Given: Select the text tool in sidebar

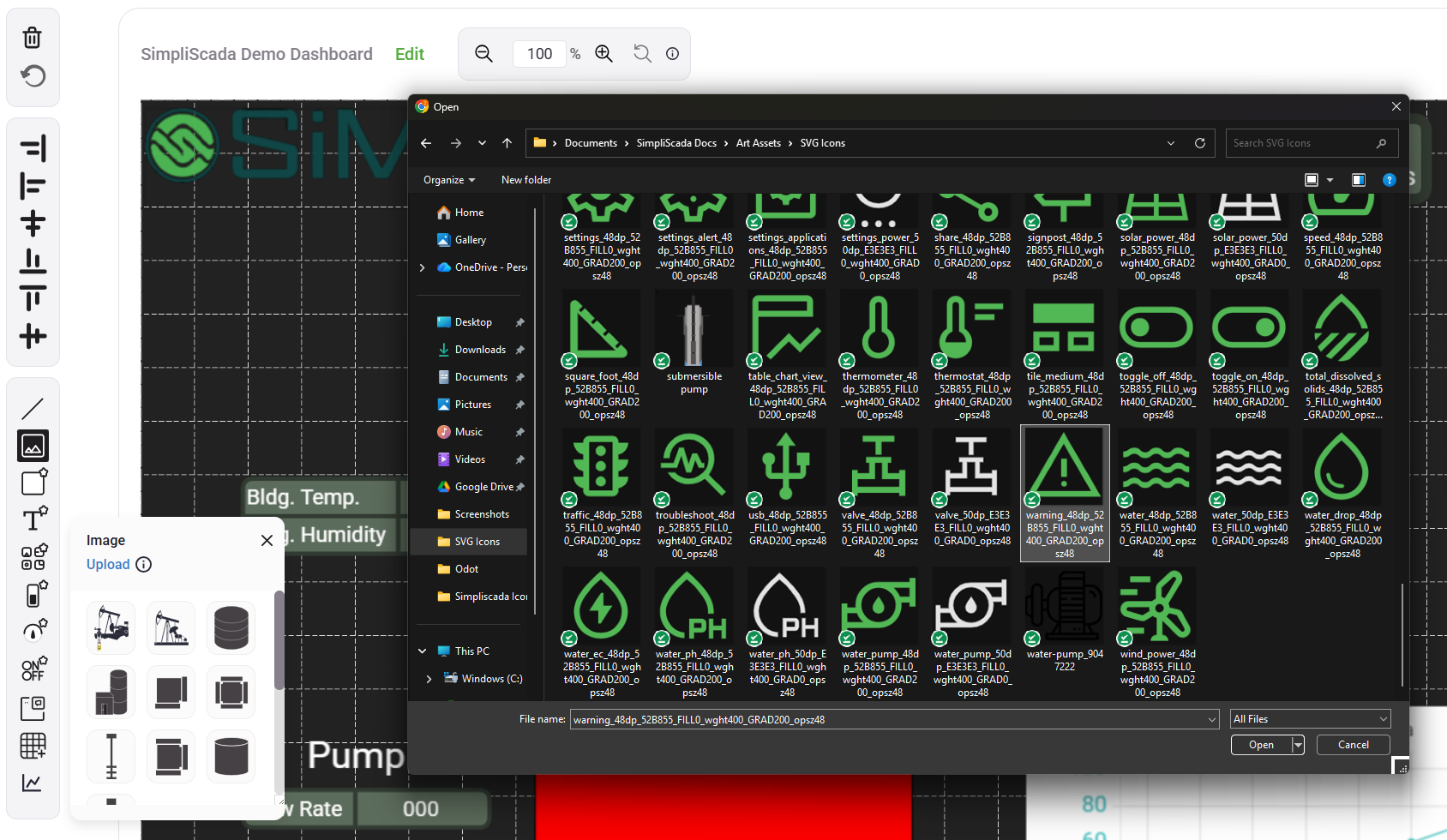Looking at the screenshot, I should coord(33,519).
